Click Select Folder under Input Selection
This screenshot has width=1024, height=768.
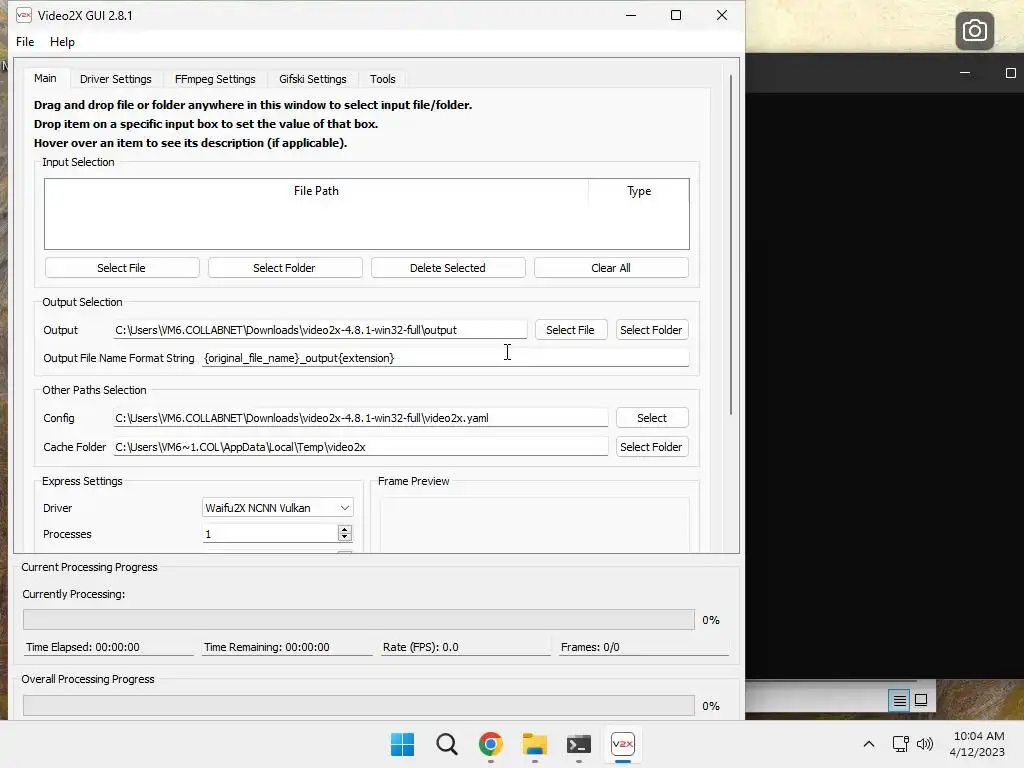284,268
